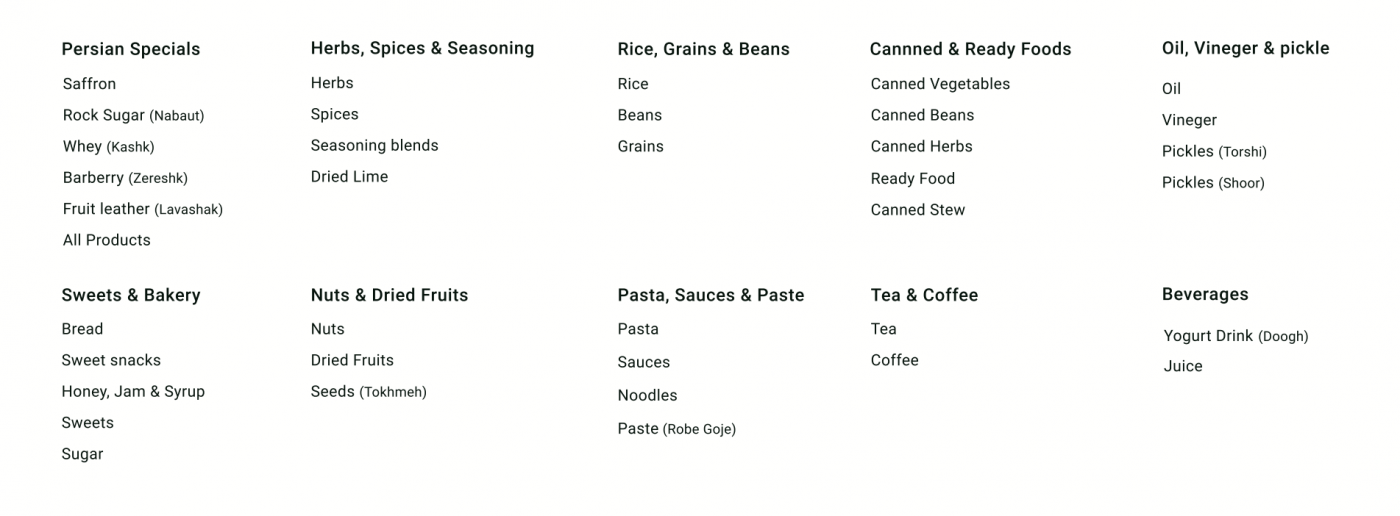Screen dimensions: 1400x516
Task: Select Rock Sugar (Nabaut) link
Action: tap(133, 115)
